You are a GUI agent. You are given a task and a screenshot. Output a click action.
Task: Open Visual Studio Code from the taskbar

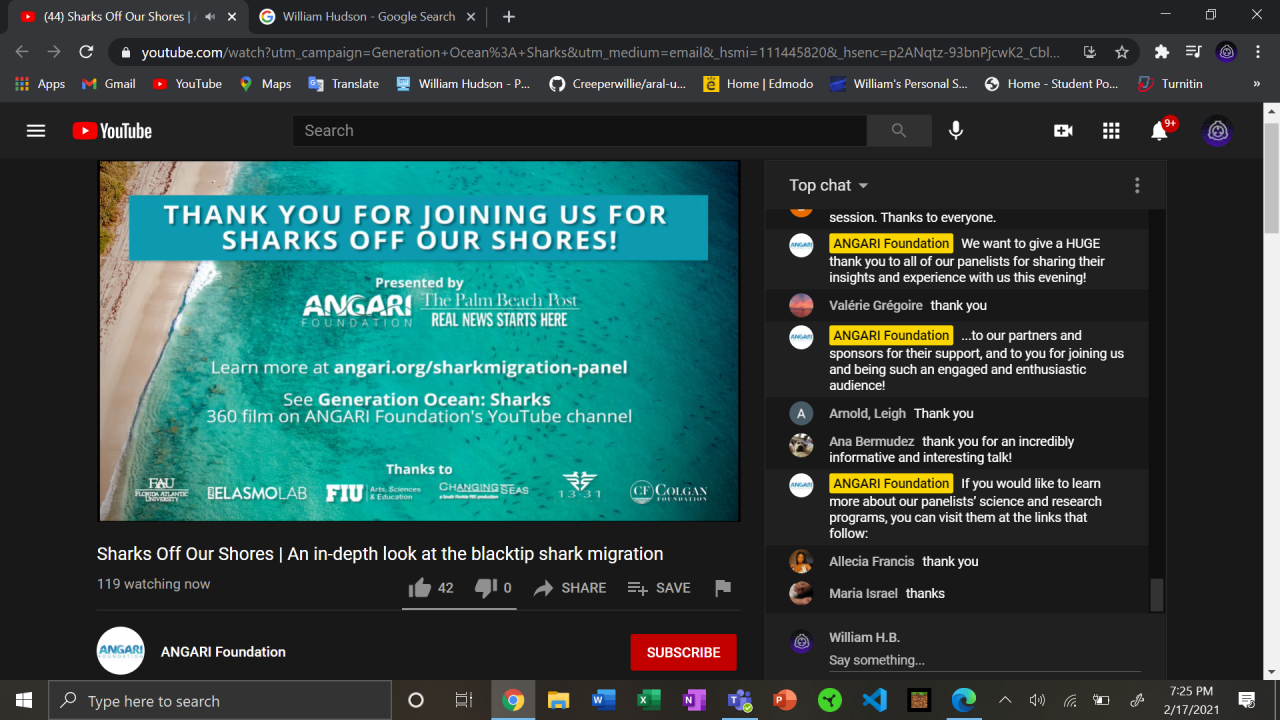(x=874, y=700)
